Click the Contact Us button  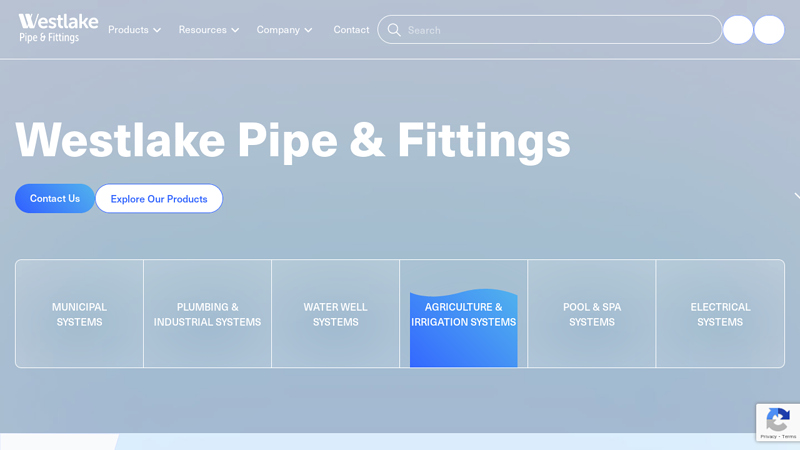(55, 198)
